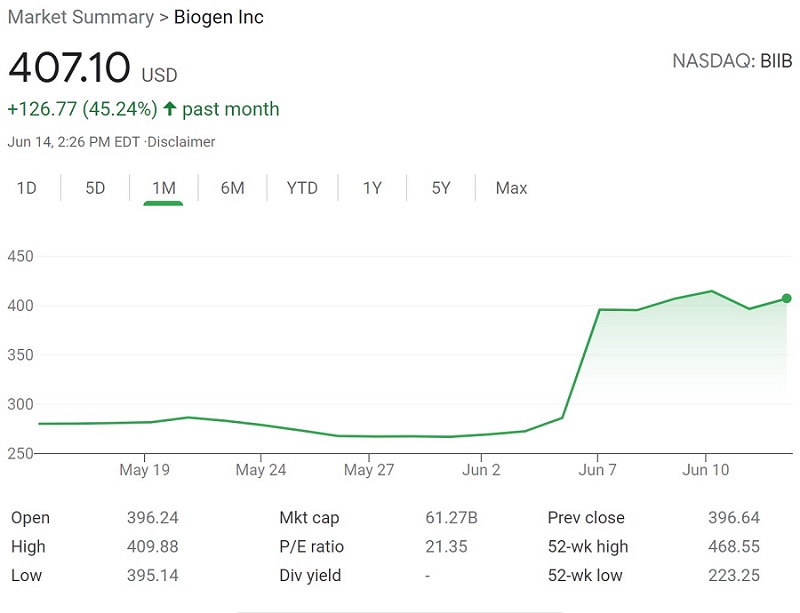Viewport: 800px width, 613px height.
Task: Open the Disclaimer link
Action: [x=181, y=142]
